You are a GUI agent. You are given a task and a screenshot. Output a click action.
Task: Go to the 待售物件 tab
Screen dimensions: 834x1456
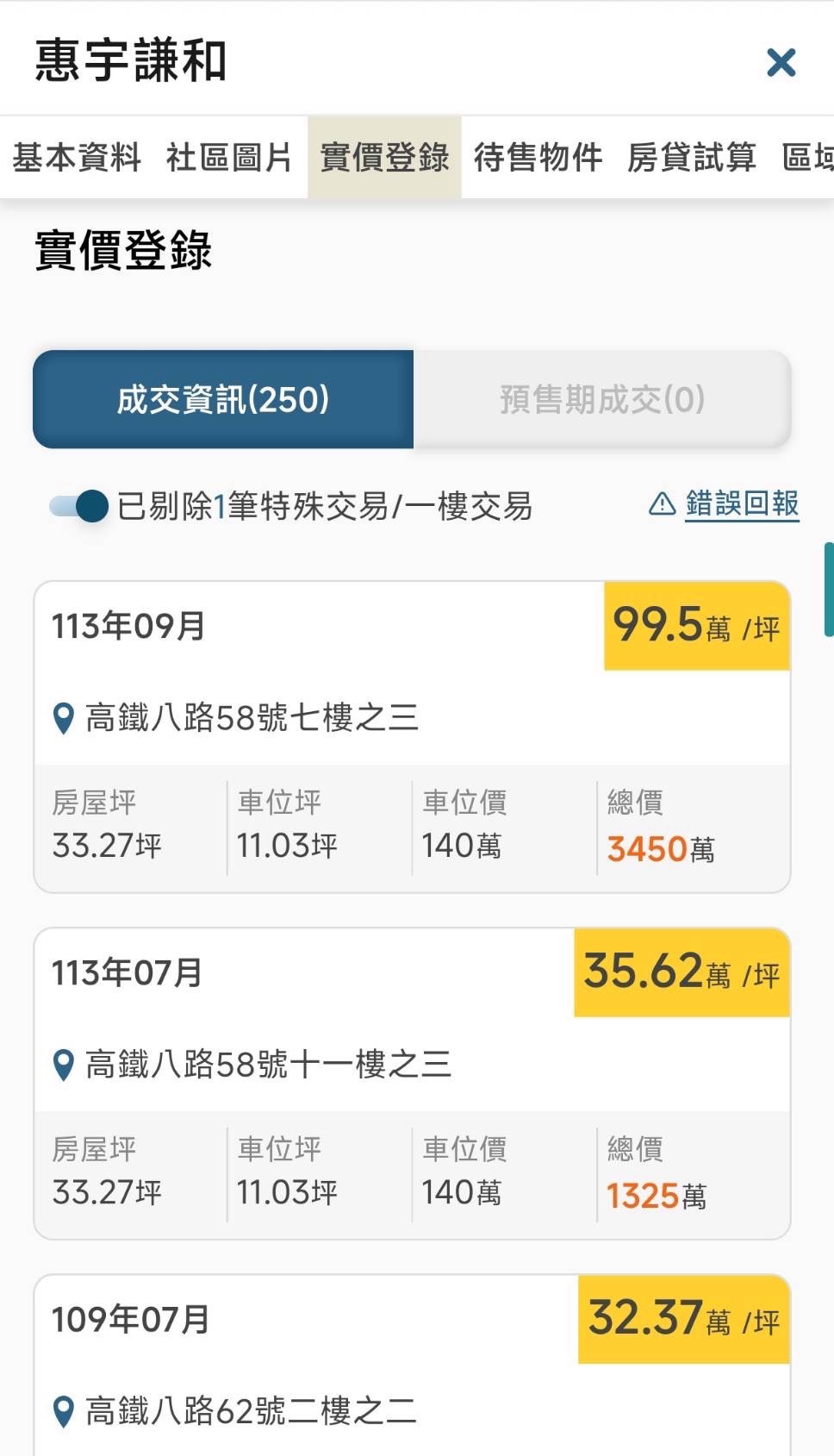538,158
